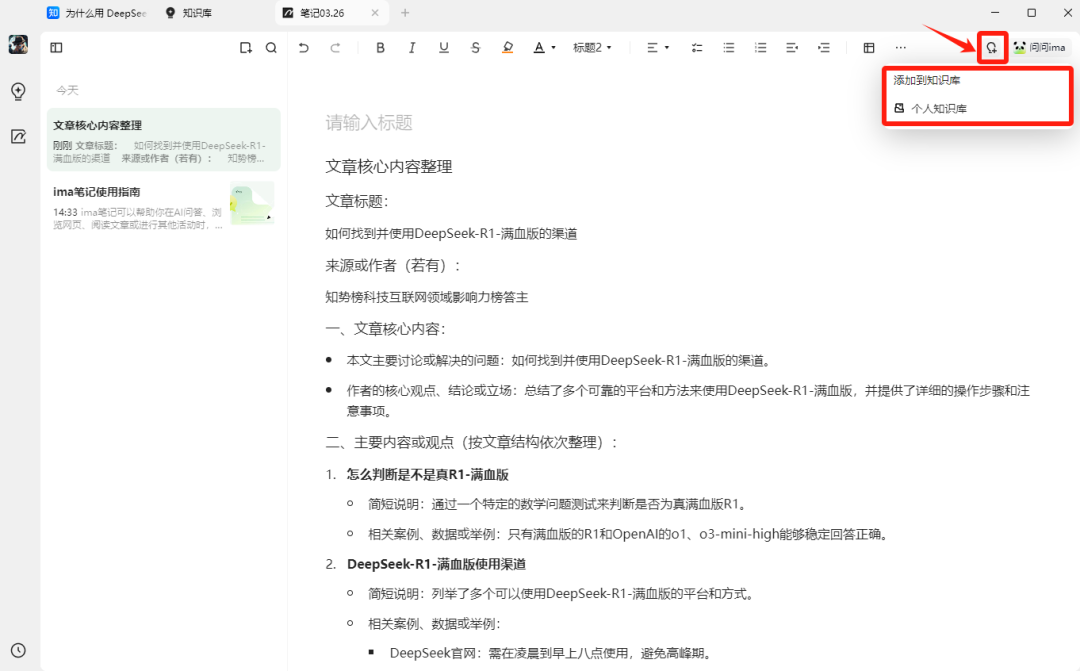This screenshot has height=671, width=1080.
Task: Insert a table using the table icon
Action: coord(869,48)
